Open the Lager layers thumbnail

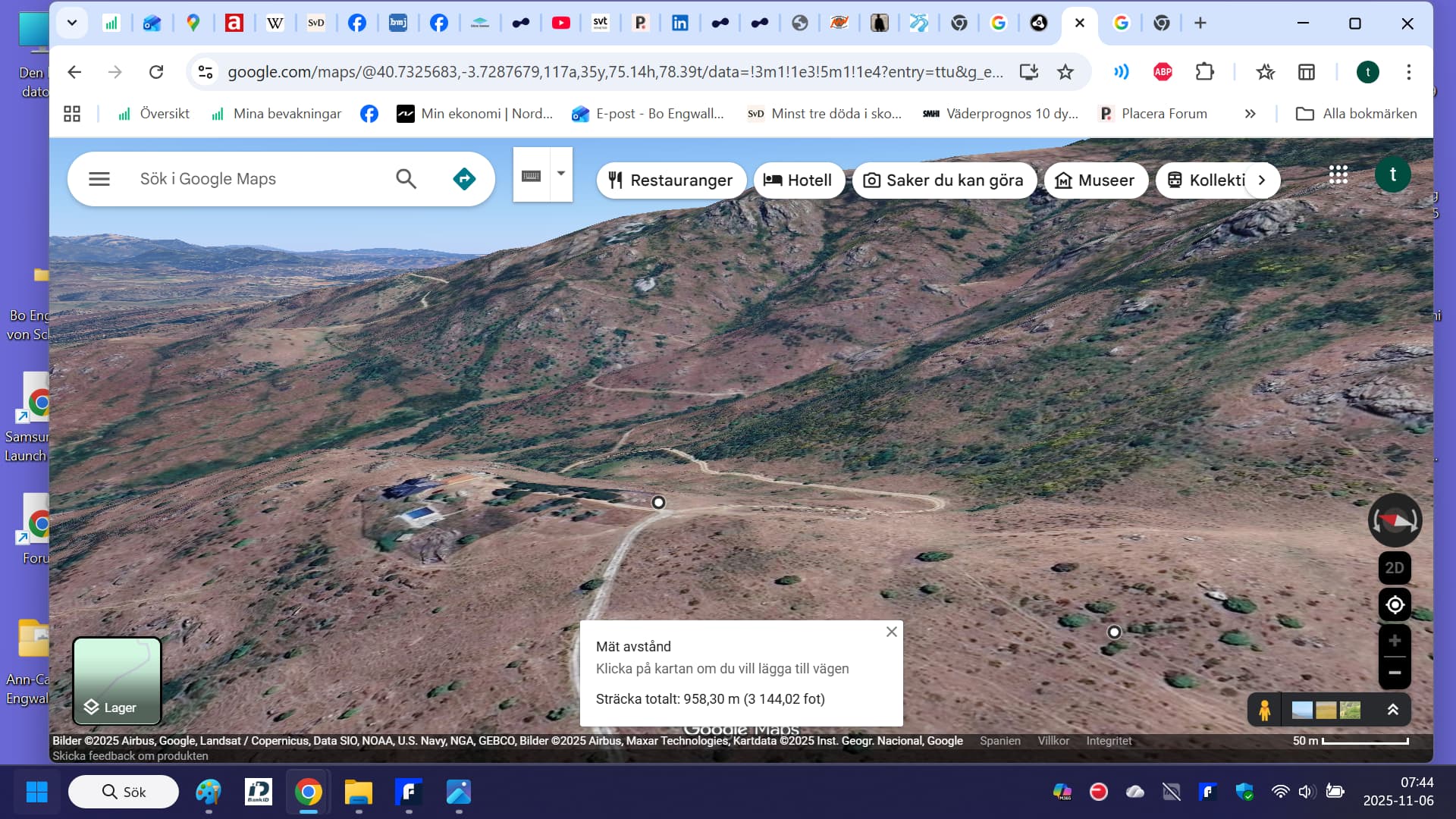pos(117,680)
